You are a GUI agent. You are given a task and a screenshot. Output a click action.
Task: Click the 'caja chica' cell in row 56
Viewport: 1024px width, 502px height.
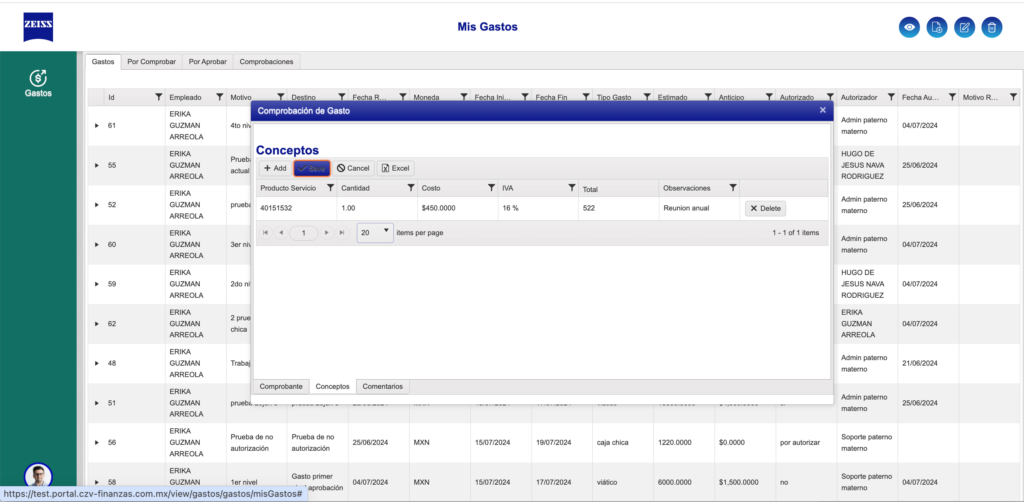623,443
